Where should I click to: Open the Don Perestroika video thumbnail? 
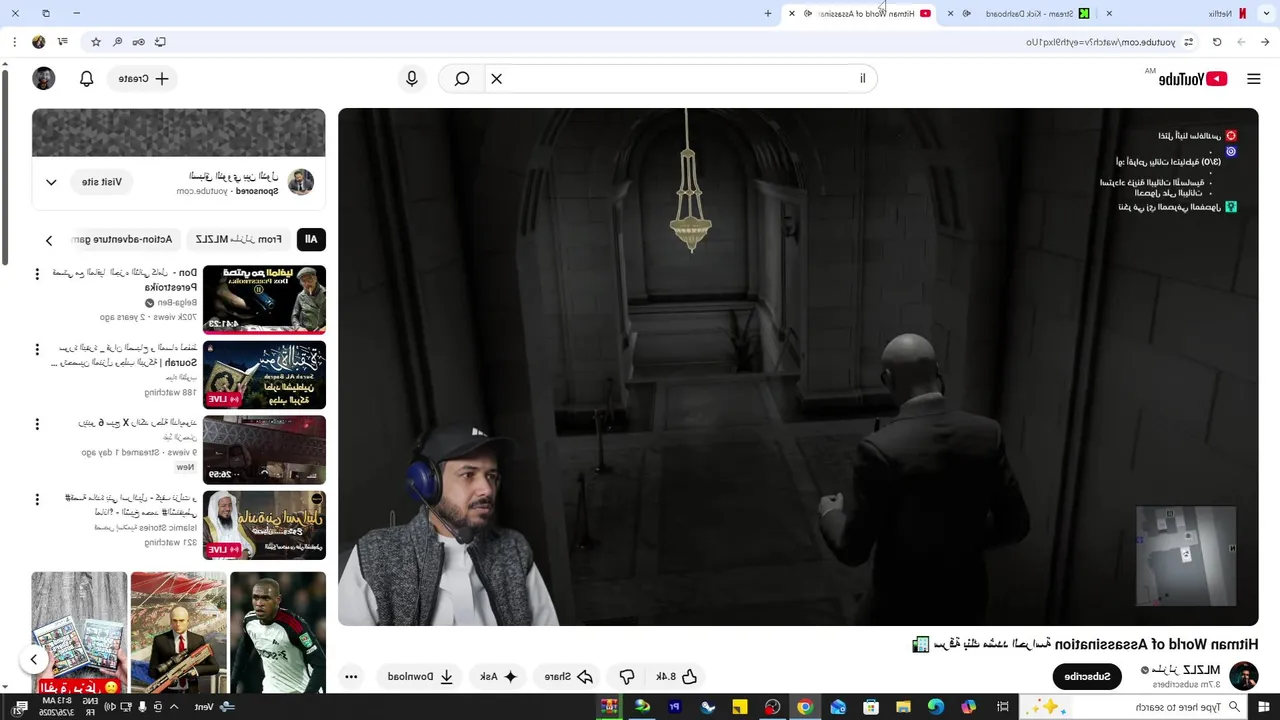point(264,299)
